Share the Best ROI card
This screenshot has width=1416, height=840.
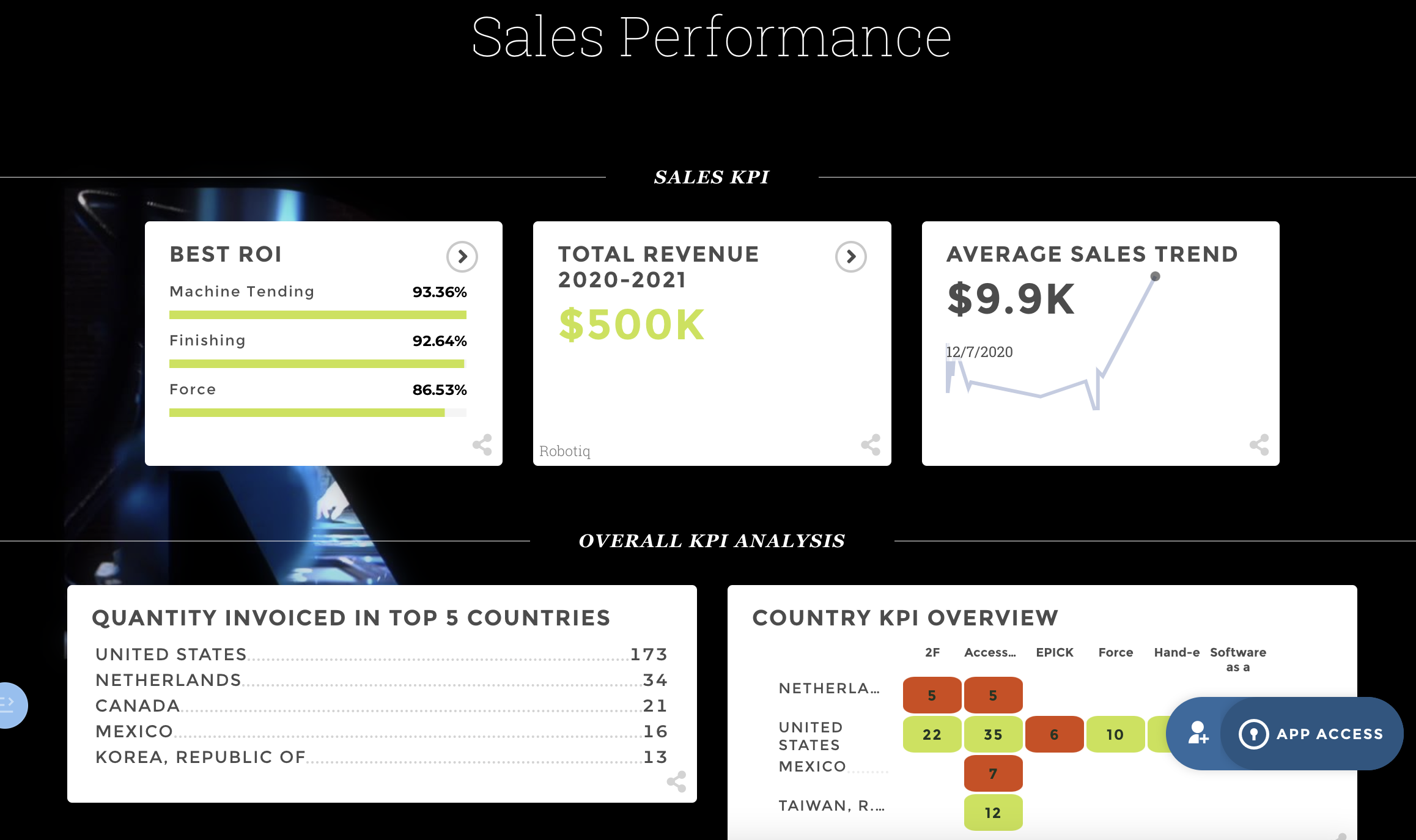click(x=482, y=446)
